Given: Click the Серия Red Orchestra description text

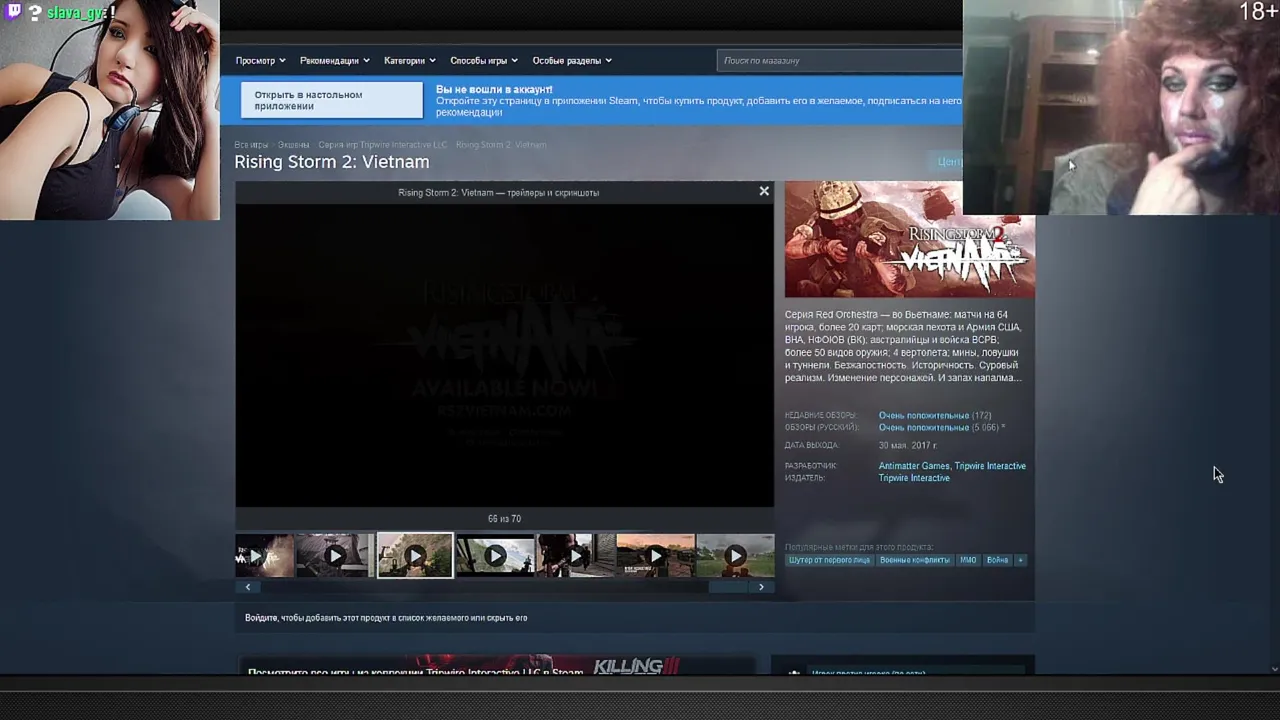Looking at the screenshot, I should coord(904,346).
